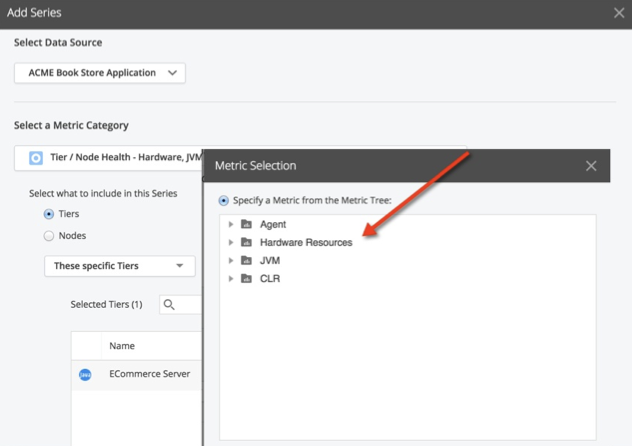Close the Add Series dialog
This screenshot has height=446, width=632.
point(619,13)
